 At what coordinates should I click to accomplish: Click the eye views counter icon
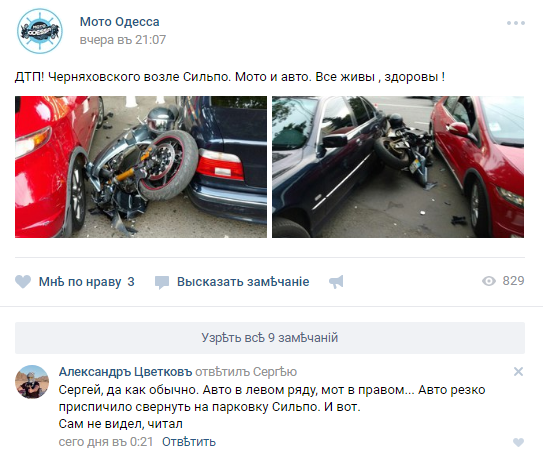point(489,281)
